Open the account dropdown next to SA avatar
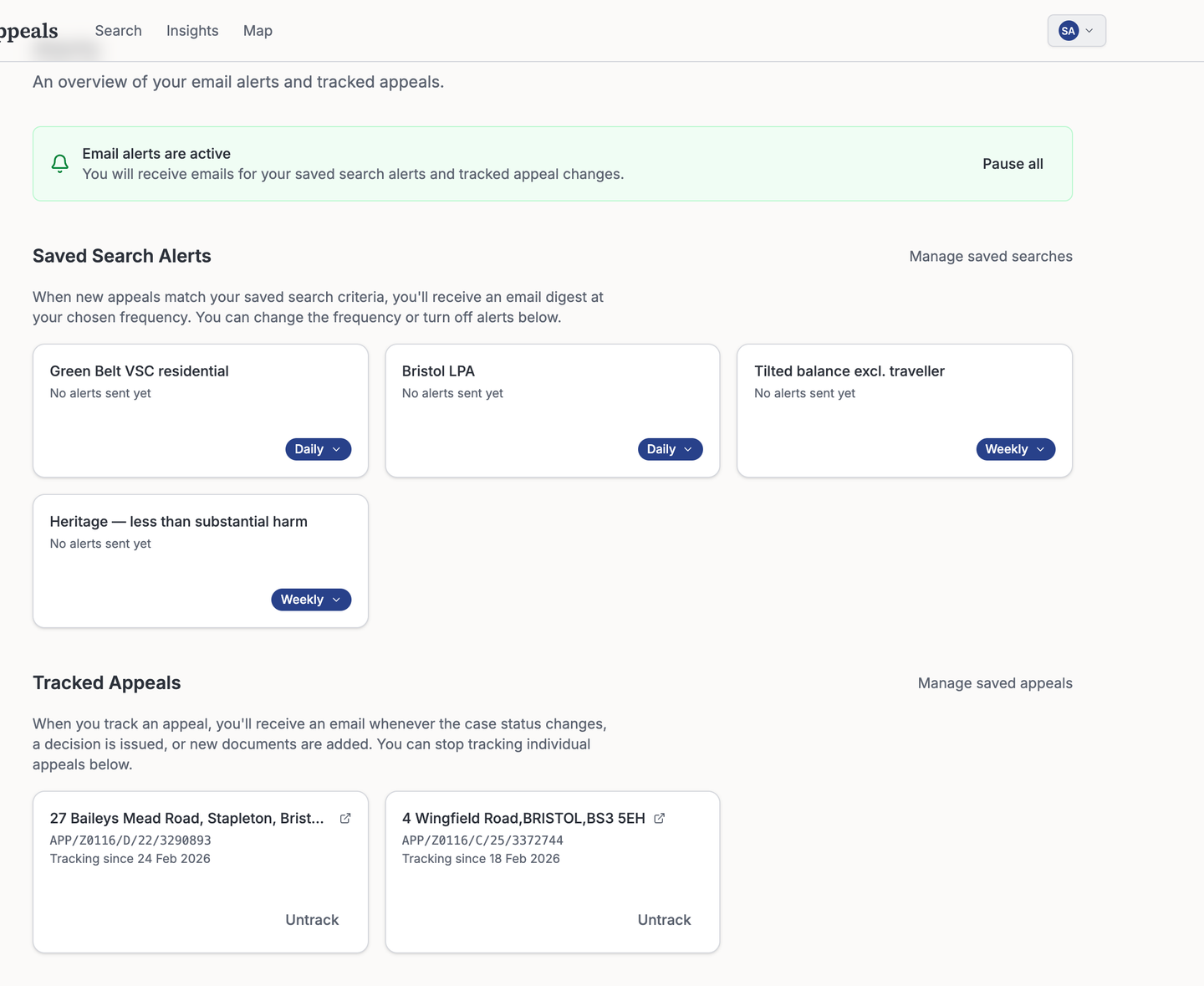The height and width of the screenshot is (986, 1204). 1089,30
